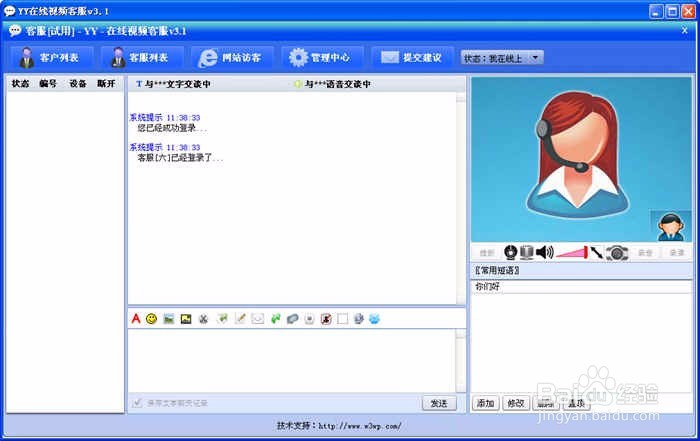Toggle the save chat record checkbox
Viewport: 700px width, 441px height.
pyautogui.click(x=137, y=403)
